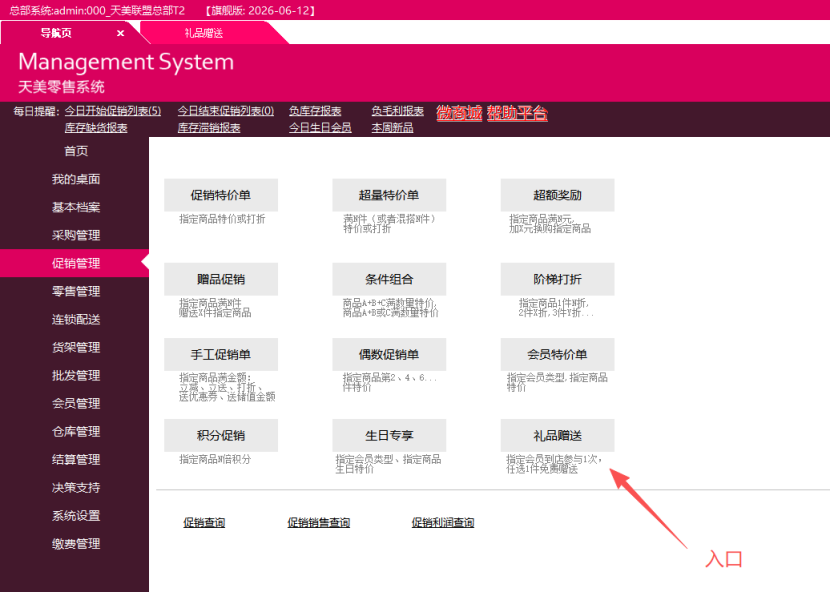Viewport: 830px width, 592px height.
Task: Open 会员管理 sidebar menu
Action: click(x=76, y=404)
